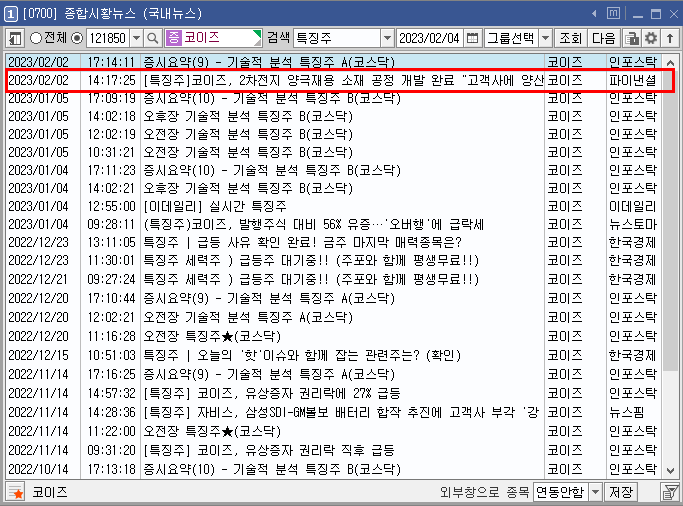Click the window number 1 icon in title bar

pos(10,14)
